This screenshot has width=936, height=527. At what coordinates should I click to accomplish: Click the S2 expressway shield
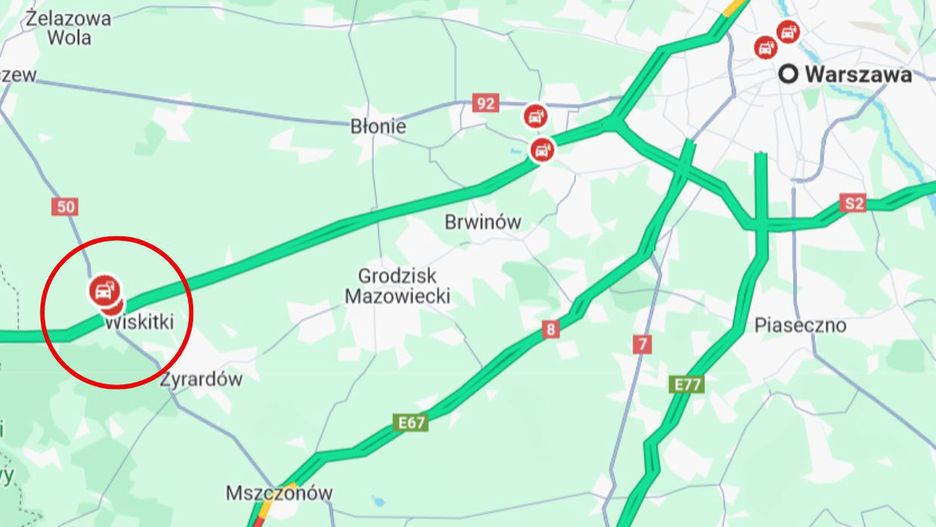coord(852,203)
